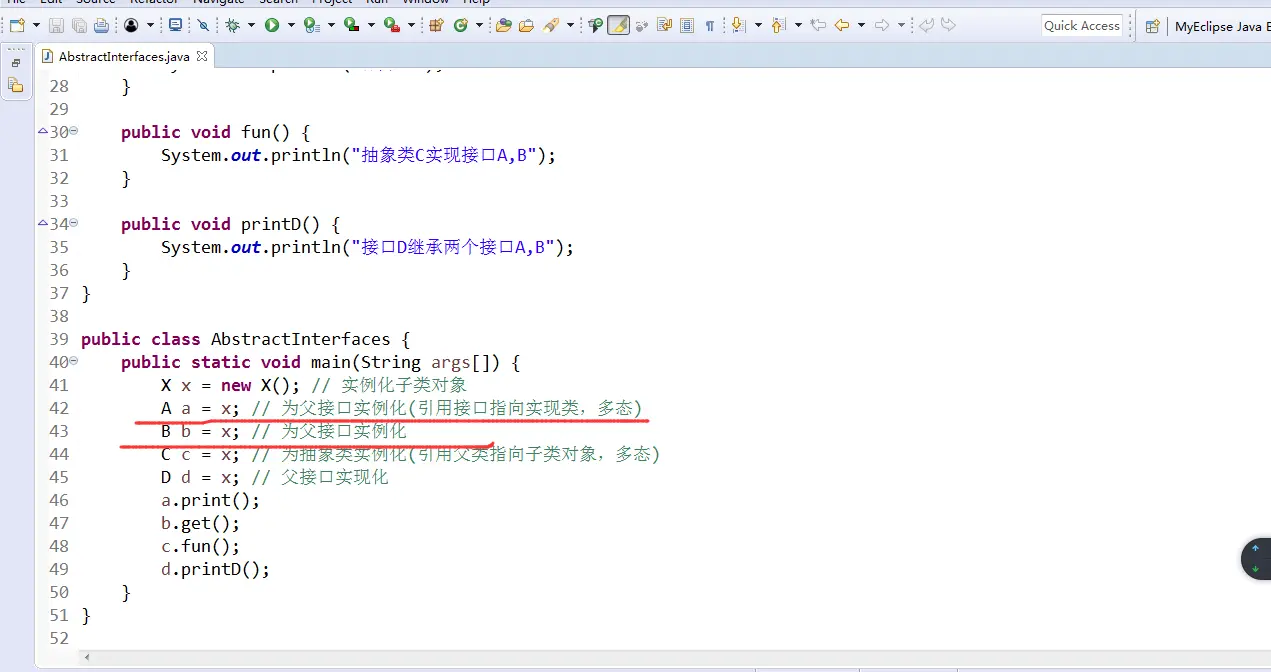The width and height of the screenshot is (1271, 672).
Task: Click the green Run icon with red toolbox
Action: (x=390, y=25)
